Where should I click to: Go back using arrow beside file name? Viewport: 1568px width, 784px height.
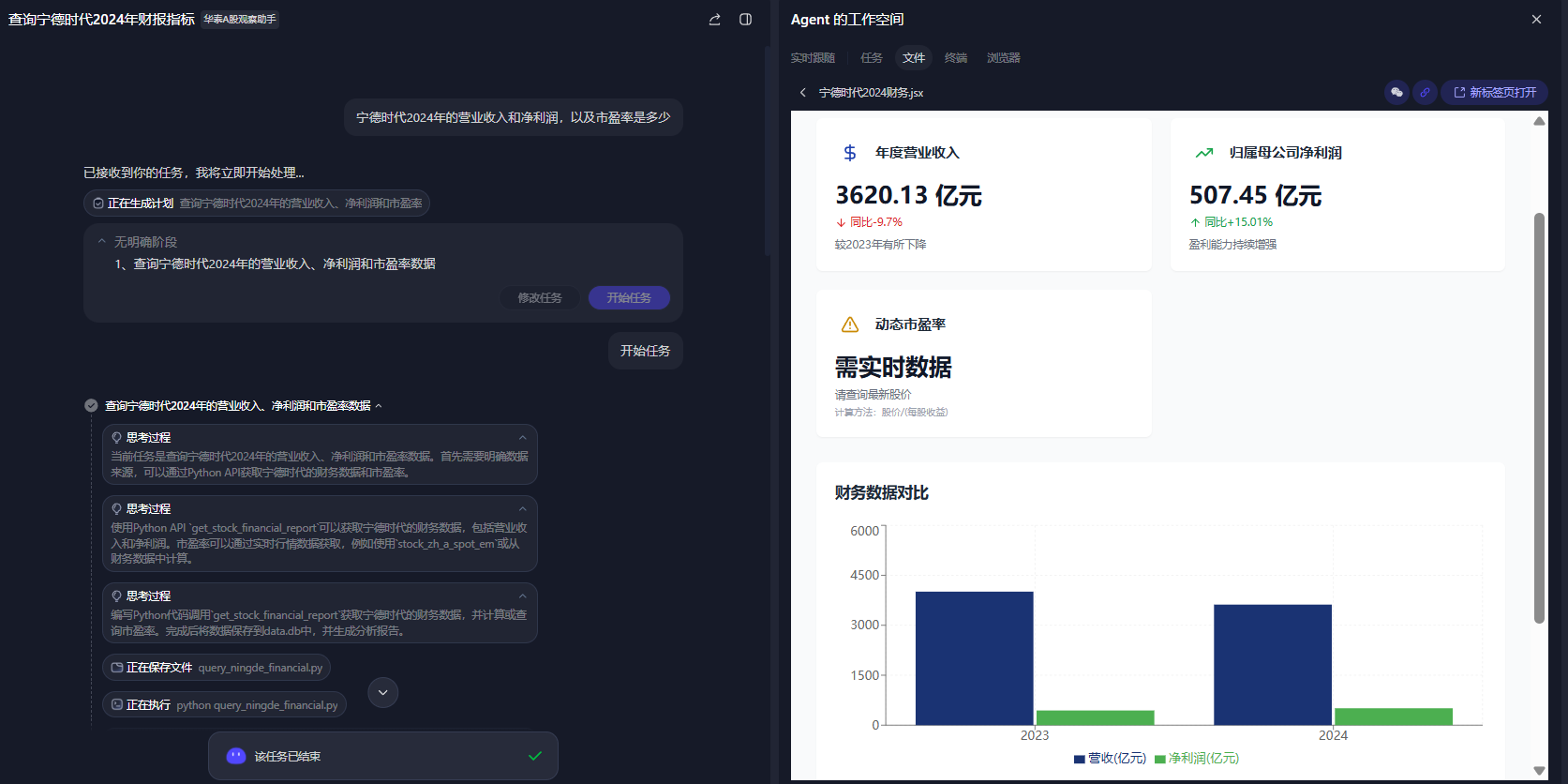pyautogui.click(x=803, y=93)
